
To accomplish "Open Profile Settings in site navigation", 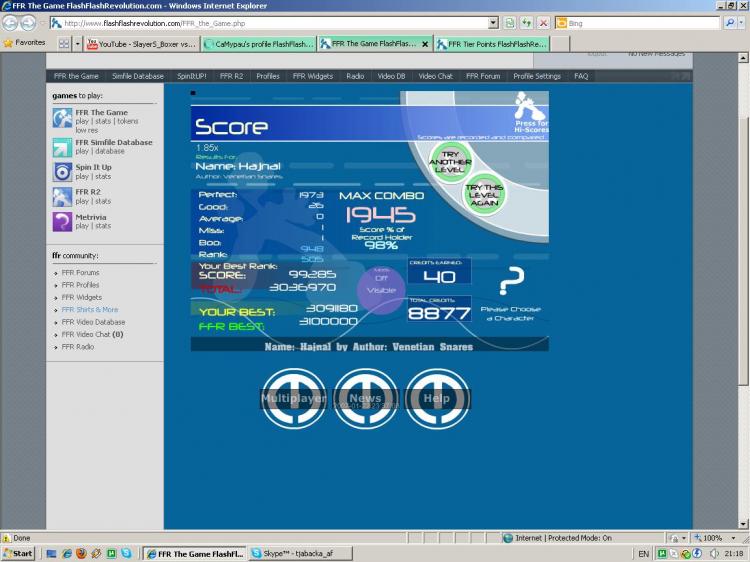I will point(537,76).
